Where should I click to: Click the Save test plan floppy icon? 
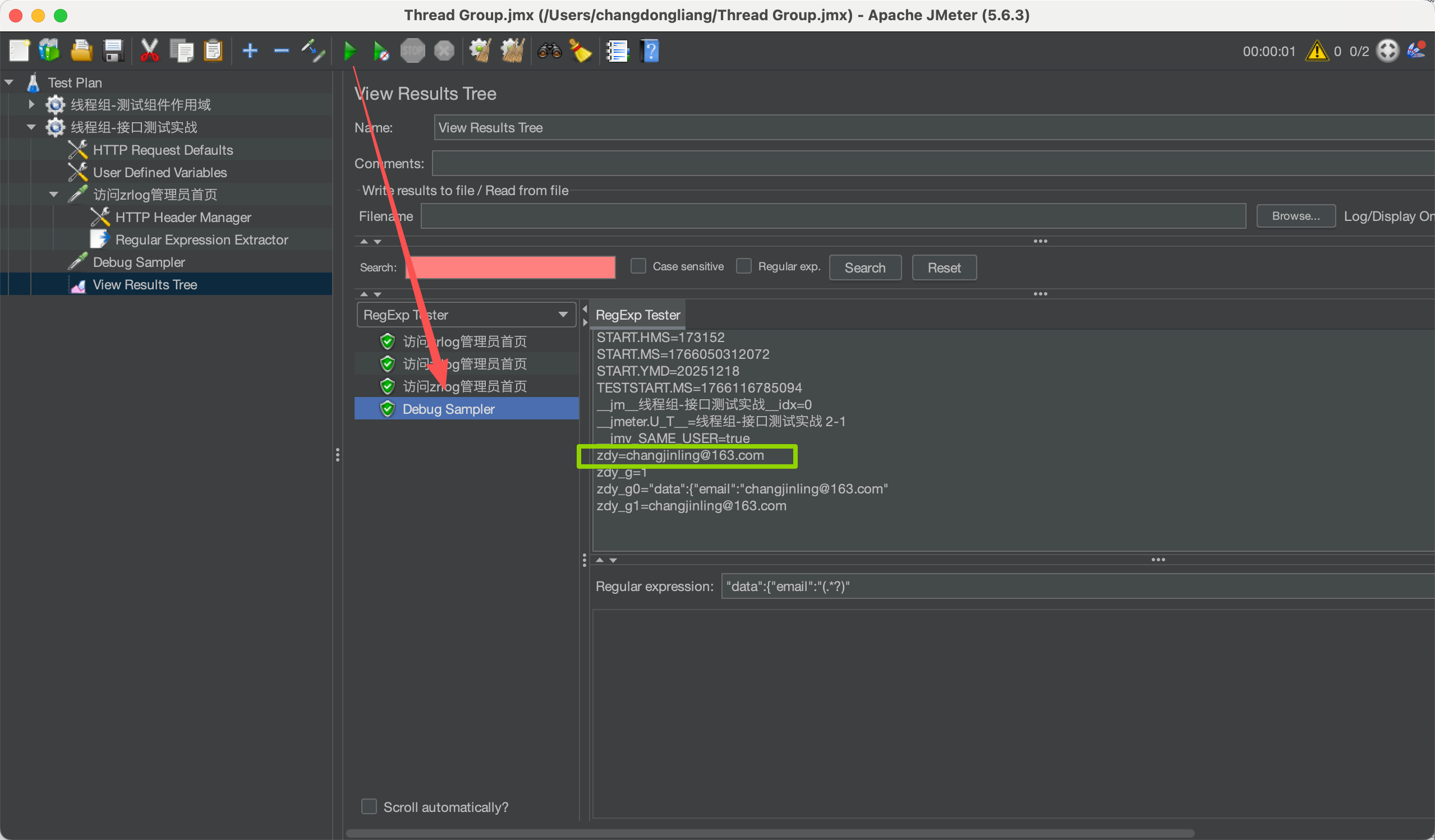[113, 51]
